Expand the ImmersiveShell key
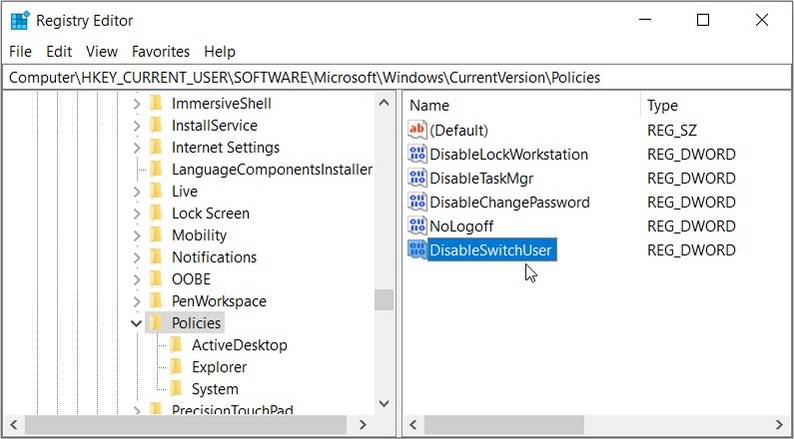 click(136, 104)
